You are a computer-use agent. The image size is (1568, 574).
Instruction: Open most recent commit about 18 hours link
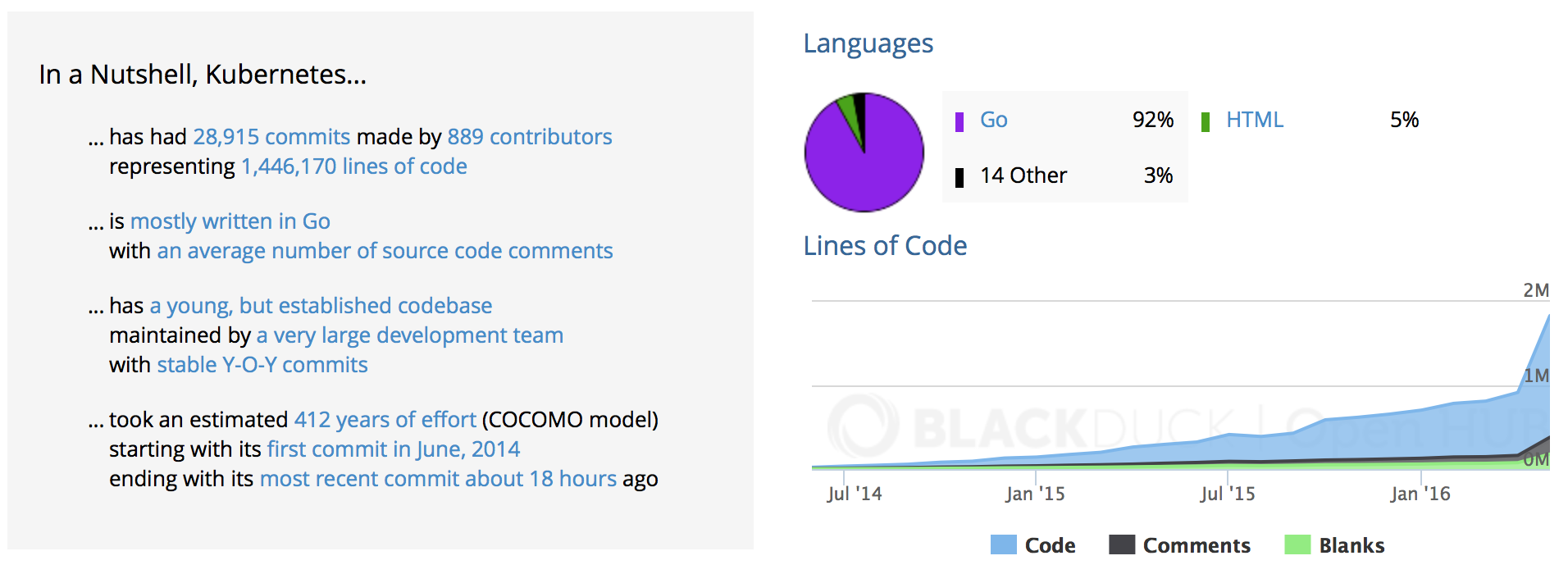point(438,479)
